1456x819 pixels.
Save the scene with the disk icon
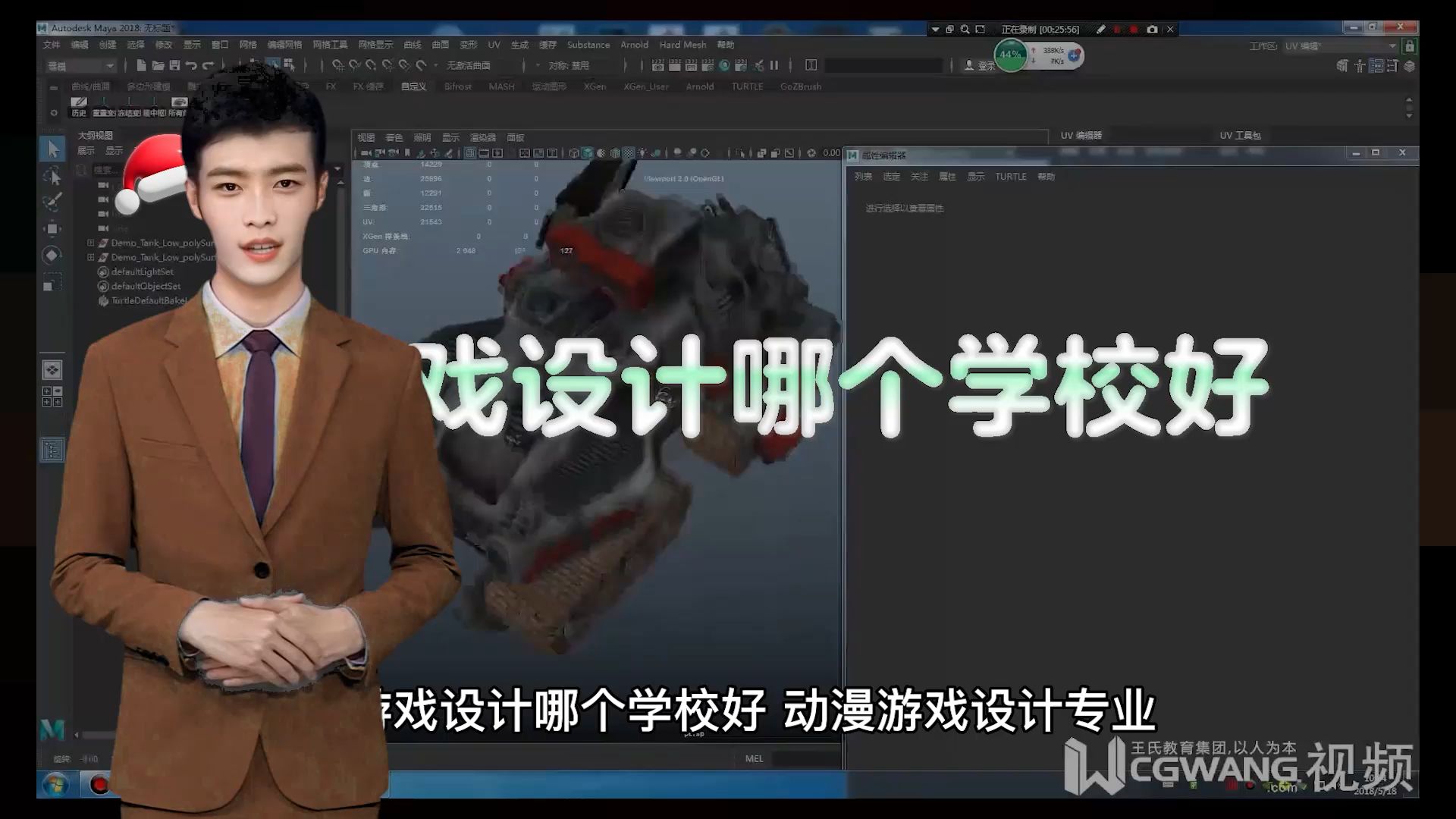(174, 65)
